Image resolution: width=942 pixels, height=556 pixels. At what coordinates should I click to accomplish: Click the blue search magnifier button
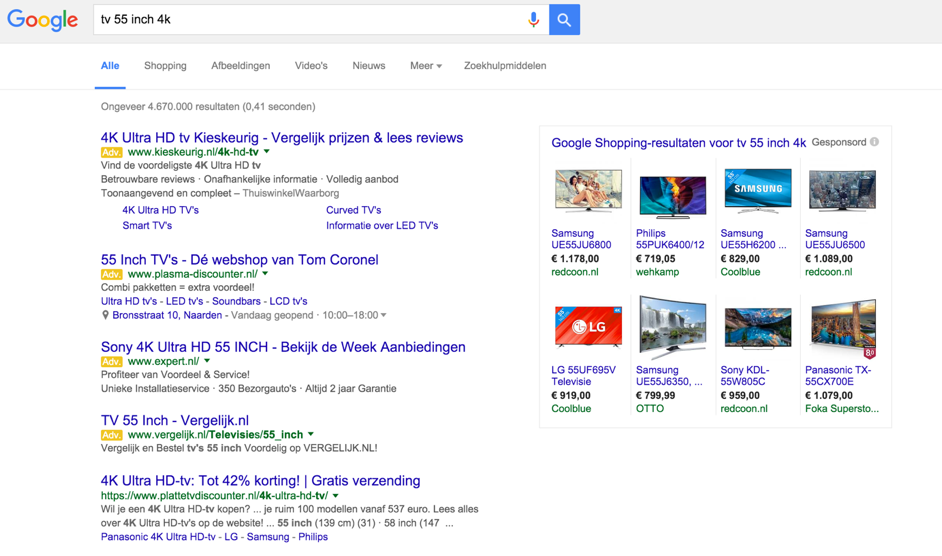click(x=564, y=20)
